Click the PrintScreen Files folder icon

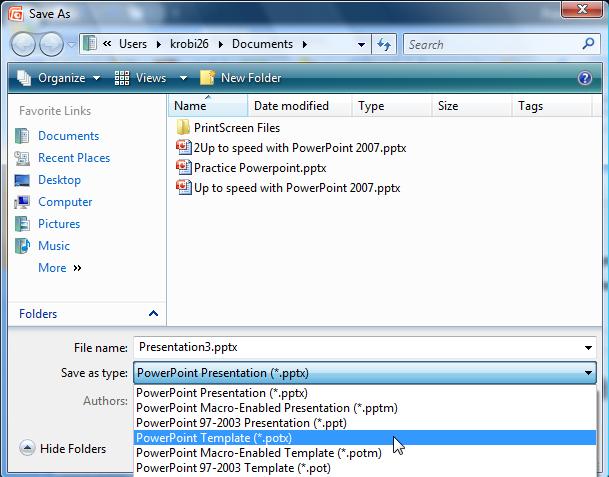coord(183,127)
